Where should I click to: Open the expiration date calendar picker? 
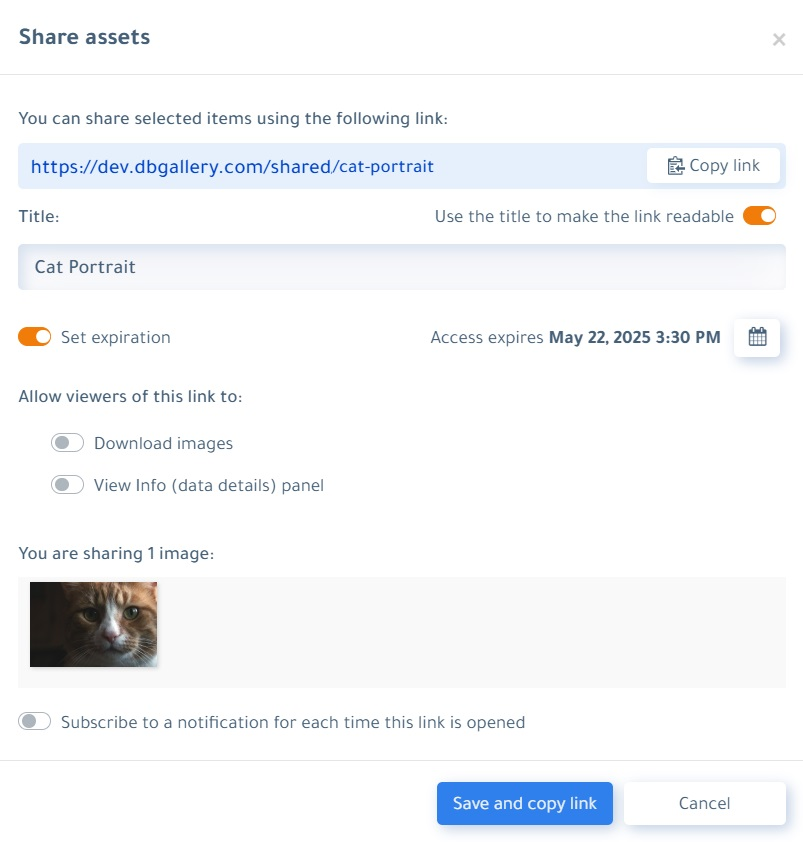(x=756, y=337)
